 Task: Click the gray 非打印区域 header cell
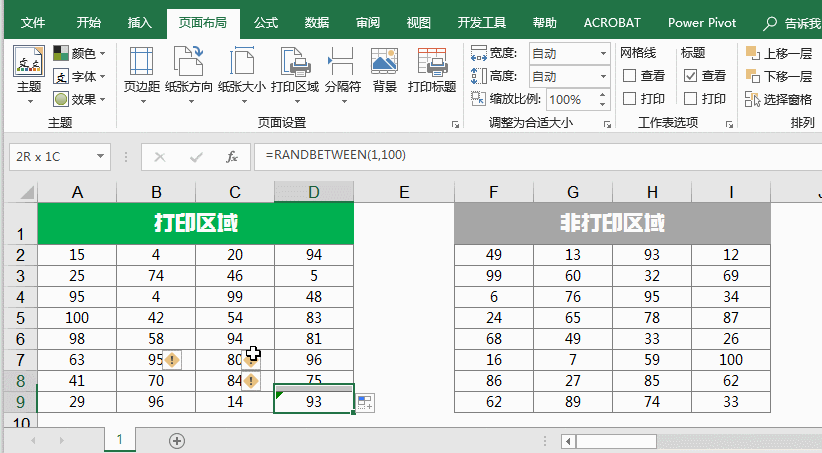(x=612, y=223)
